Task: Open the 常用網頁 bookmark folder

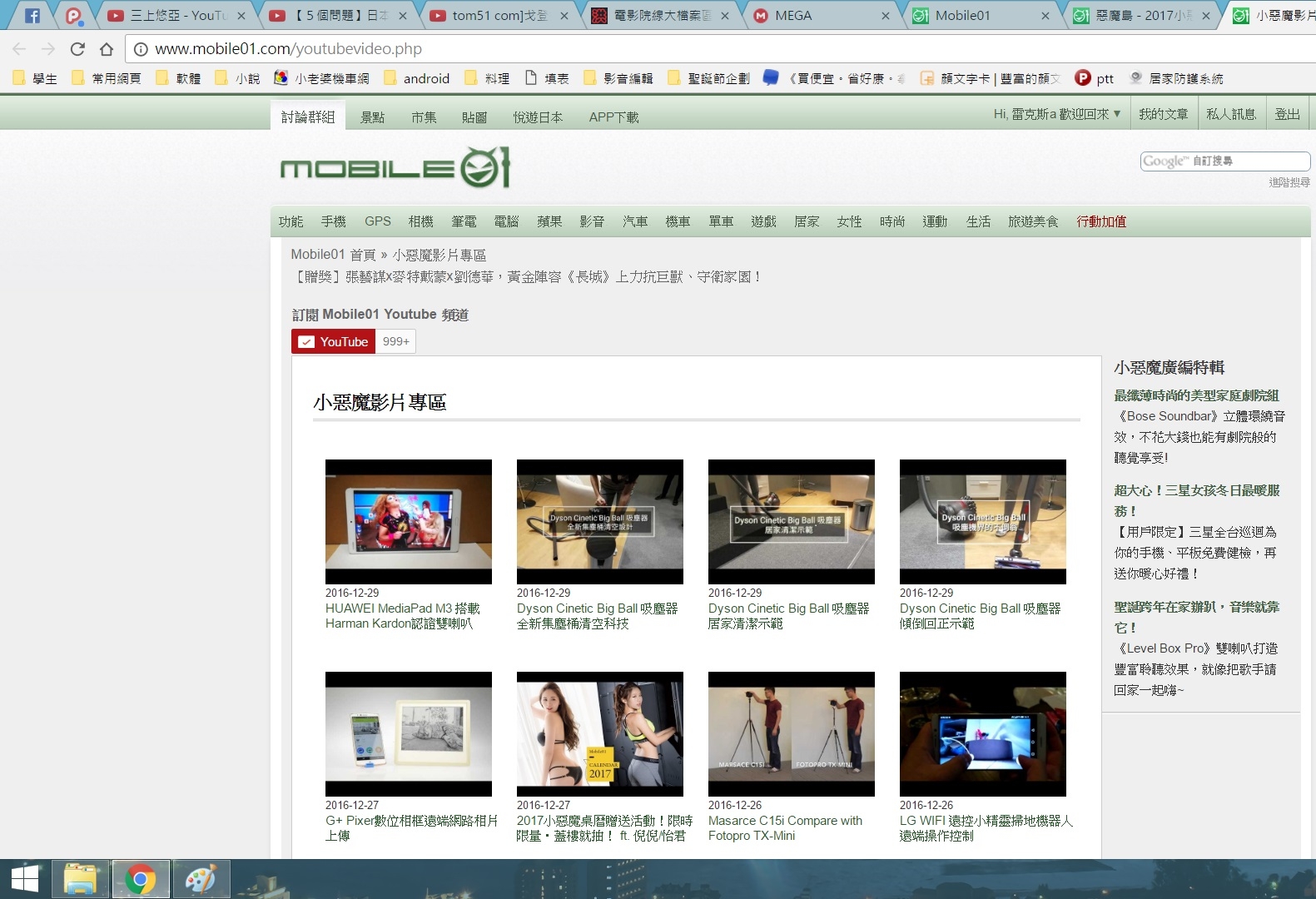Action: [107, 78]
